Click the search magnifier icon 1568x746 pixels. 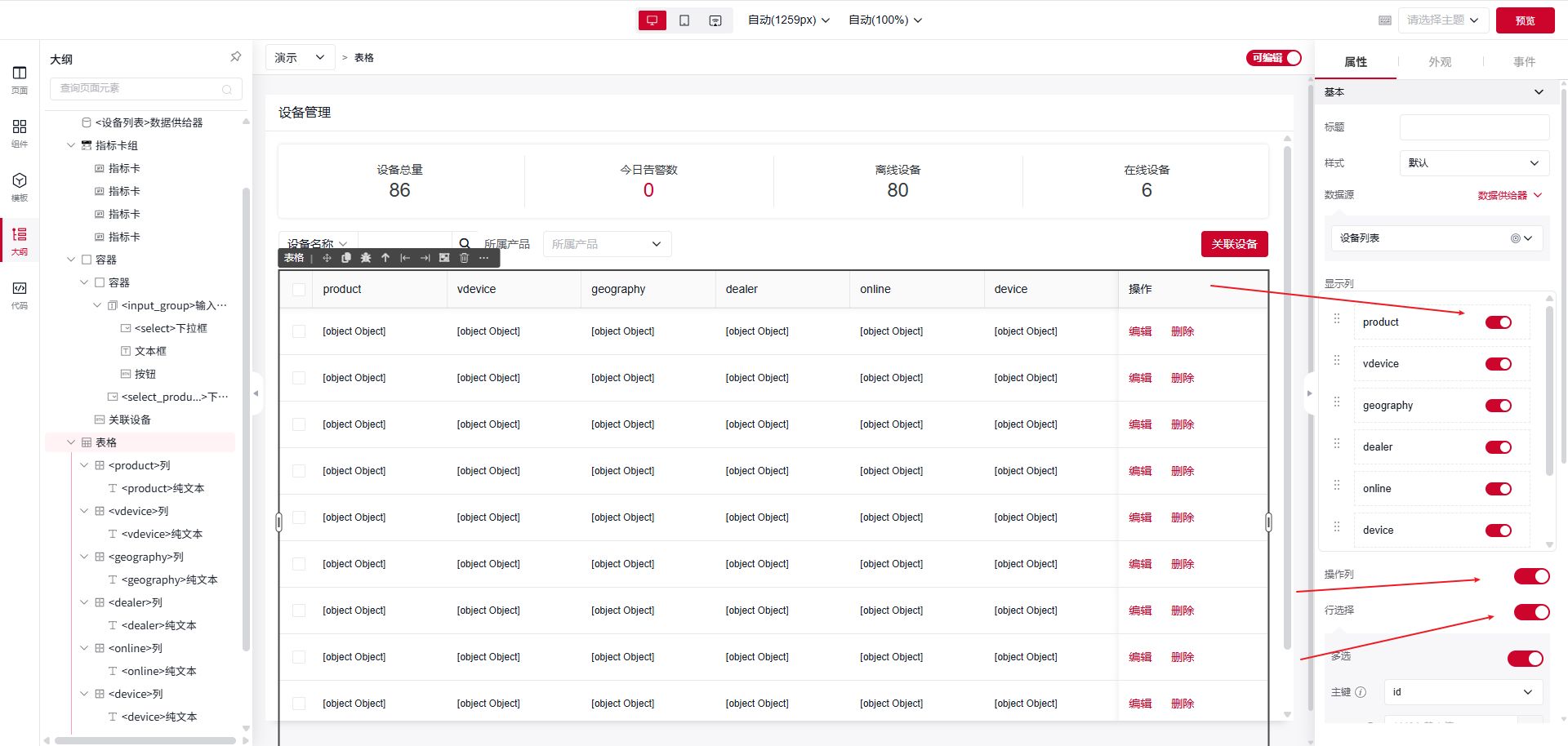(x=464, y=244)
